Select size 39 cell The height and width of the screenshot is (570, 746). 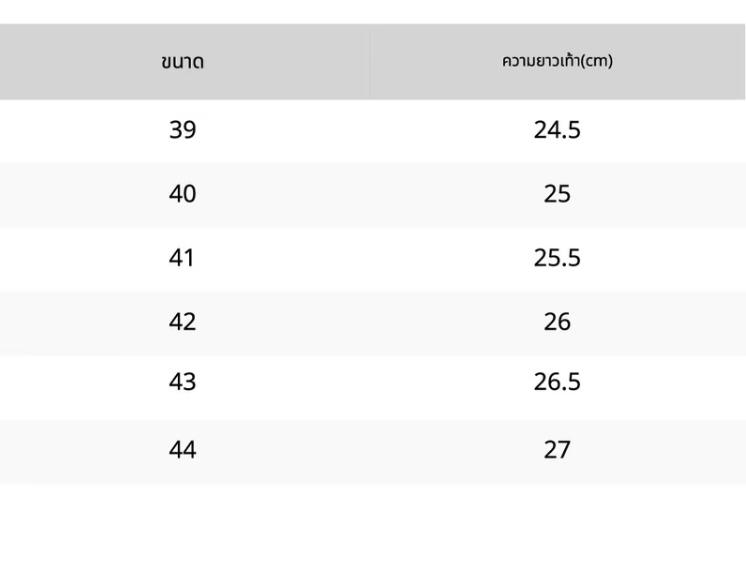(182, 130)
